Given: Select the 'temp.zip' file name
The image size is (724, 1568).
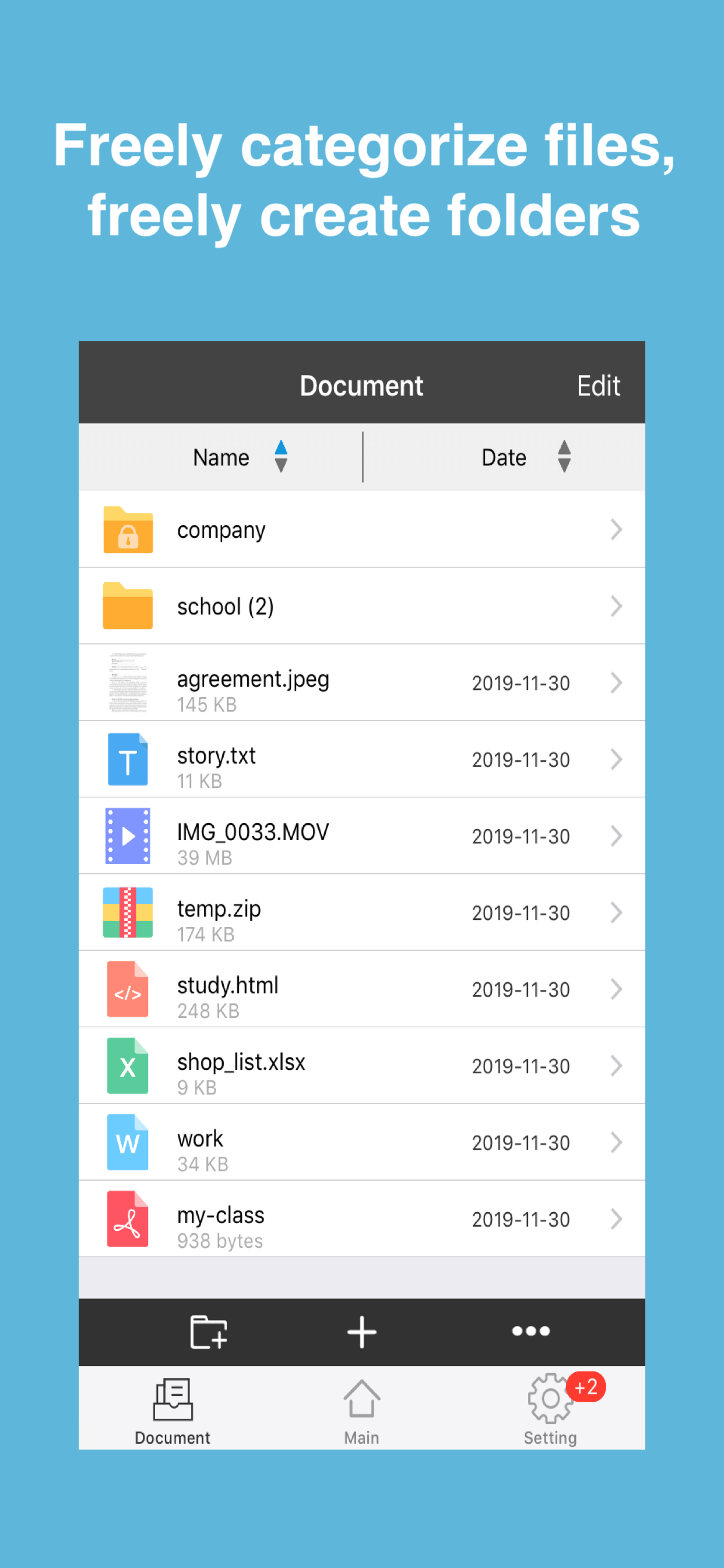Looking at the screenshot, I should [219, 909].
